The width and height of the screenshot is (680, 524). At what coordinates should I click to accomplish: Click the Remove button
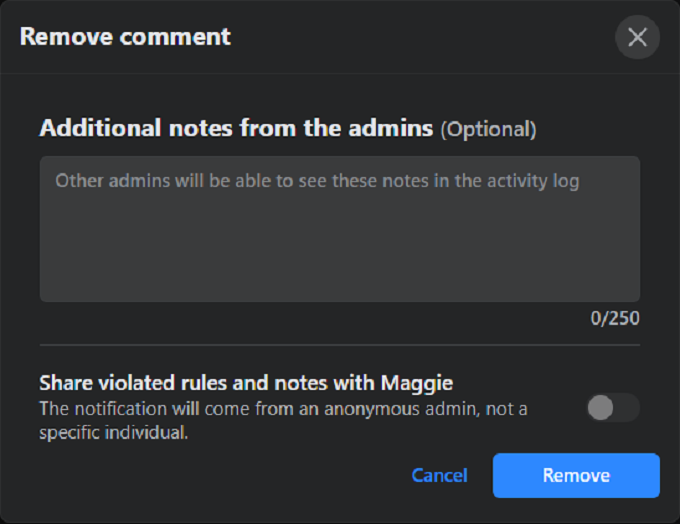coord(576,475)
